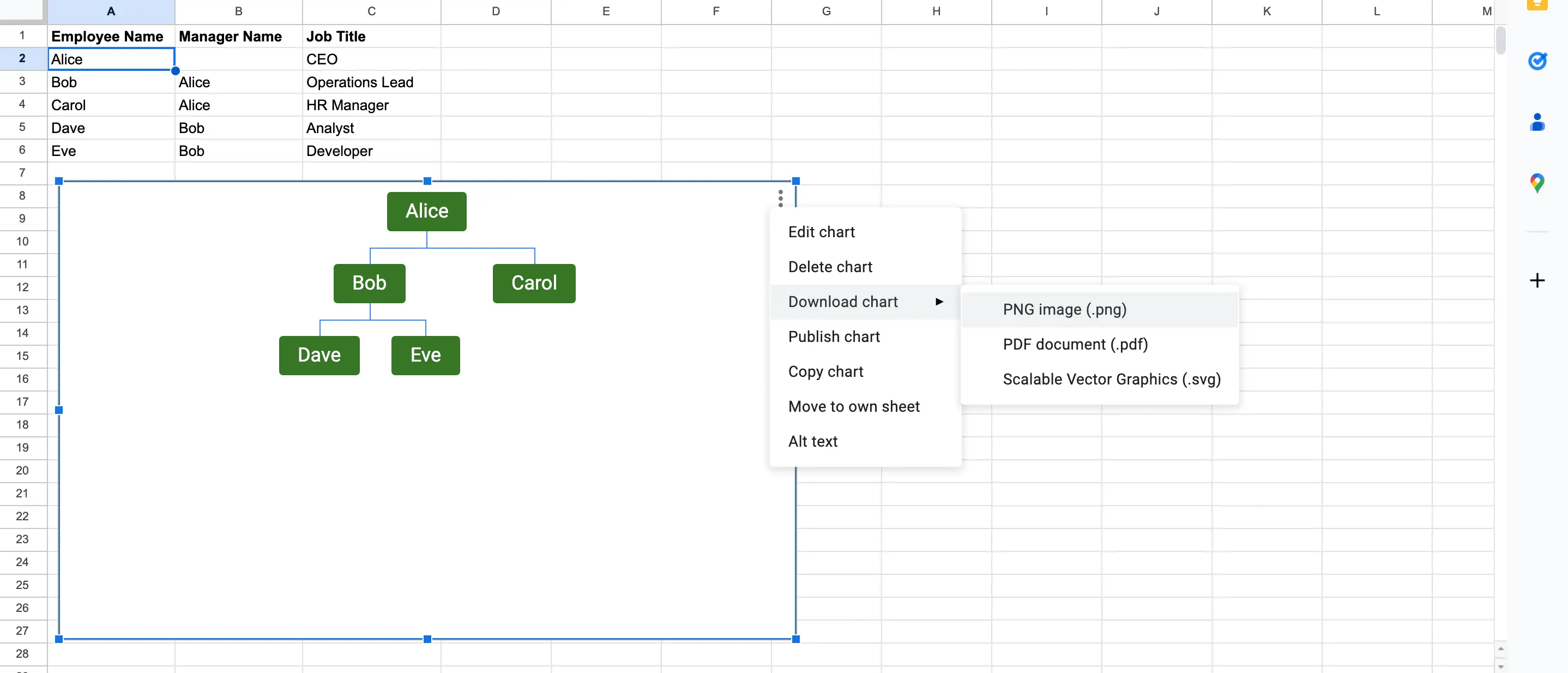Click the chart's left-middle resize handle
1568x673 pixels.
point(59,410)
